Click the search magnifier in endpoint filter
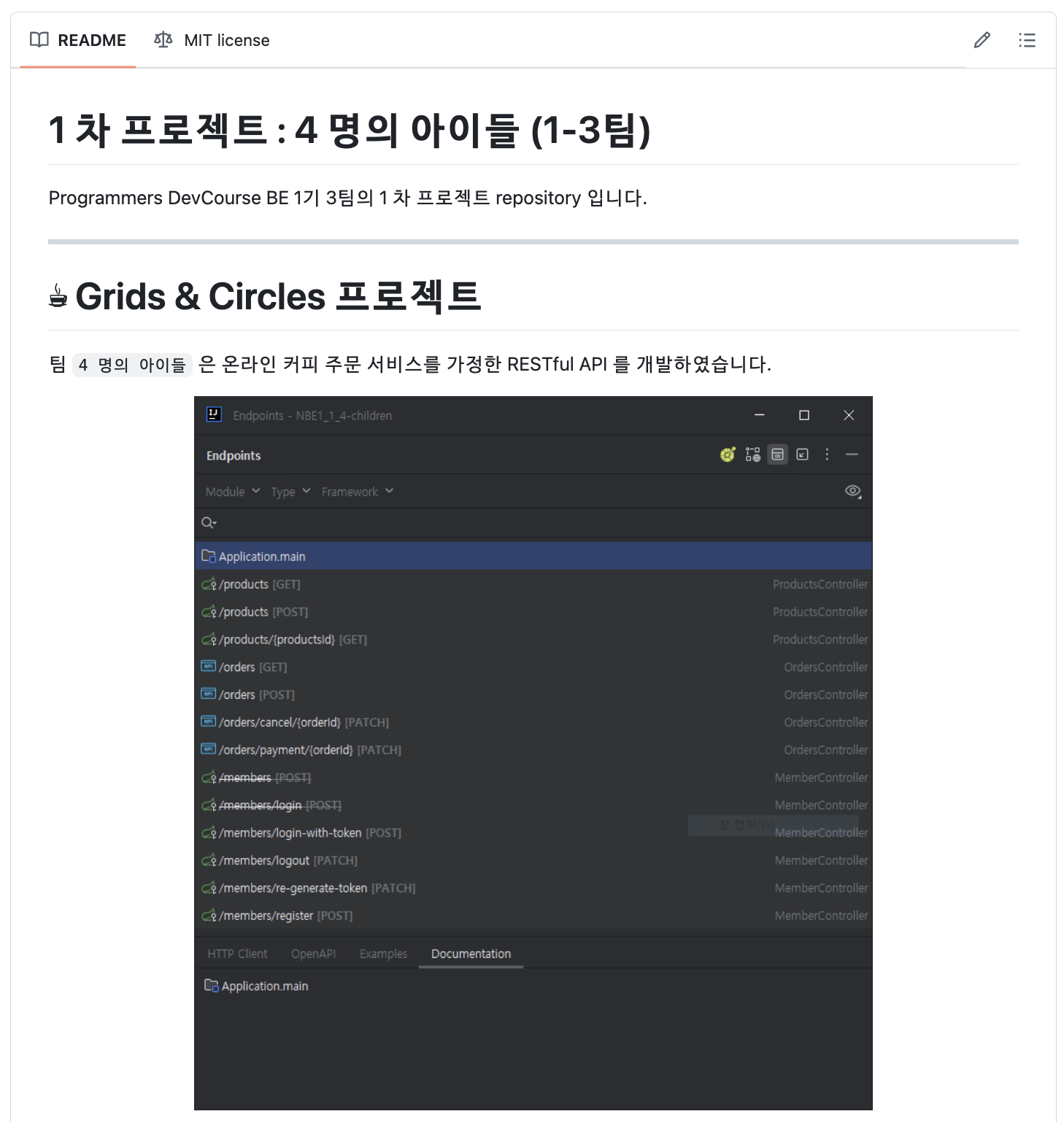The width and height of the screenshot is (1064, 1122). (209, 522)
